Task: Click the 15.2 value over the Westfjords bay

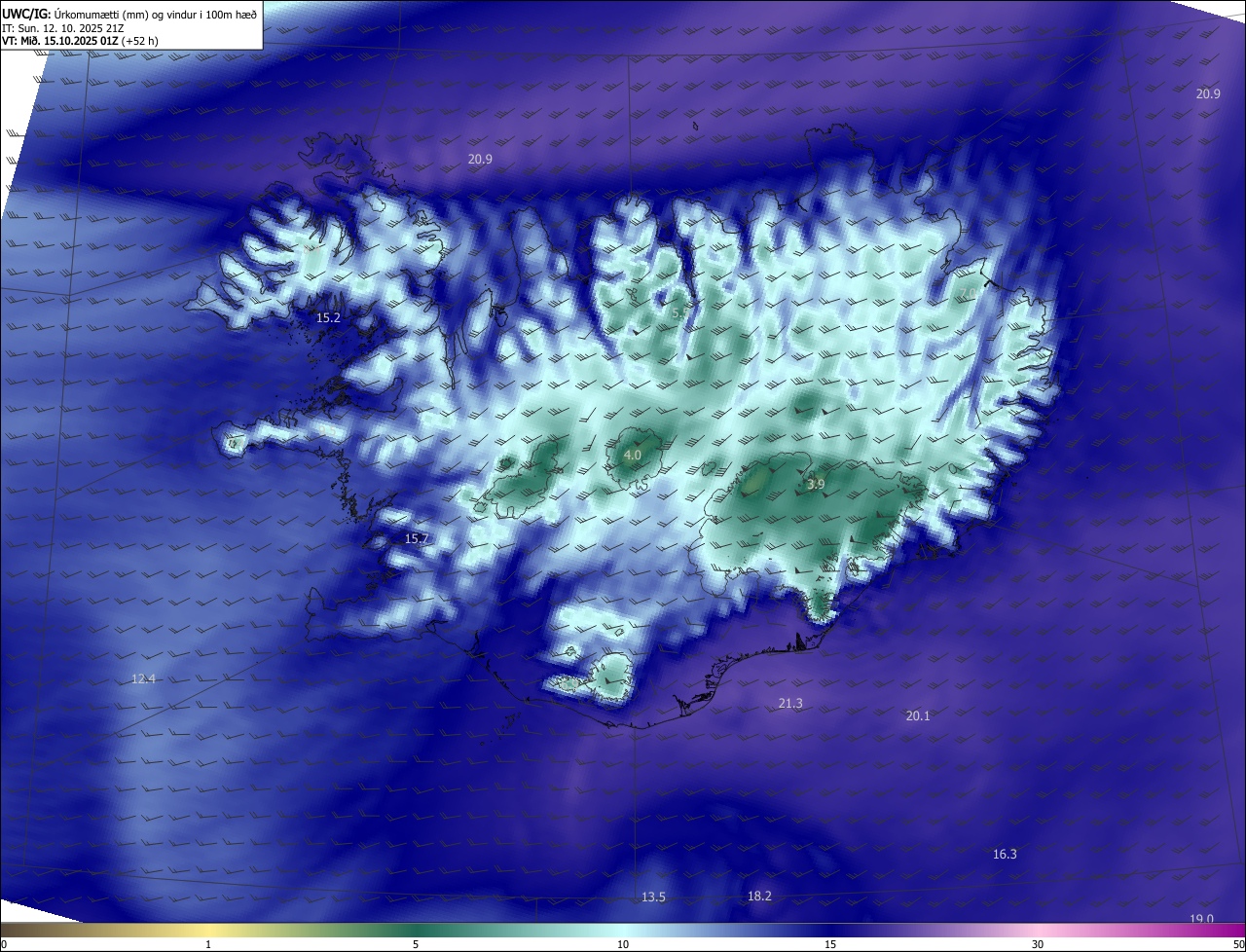Action: (329, 317)
